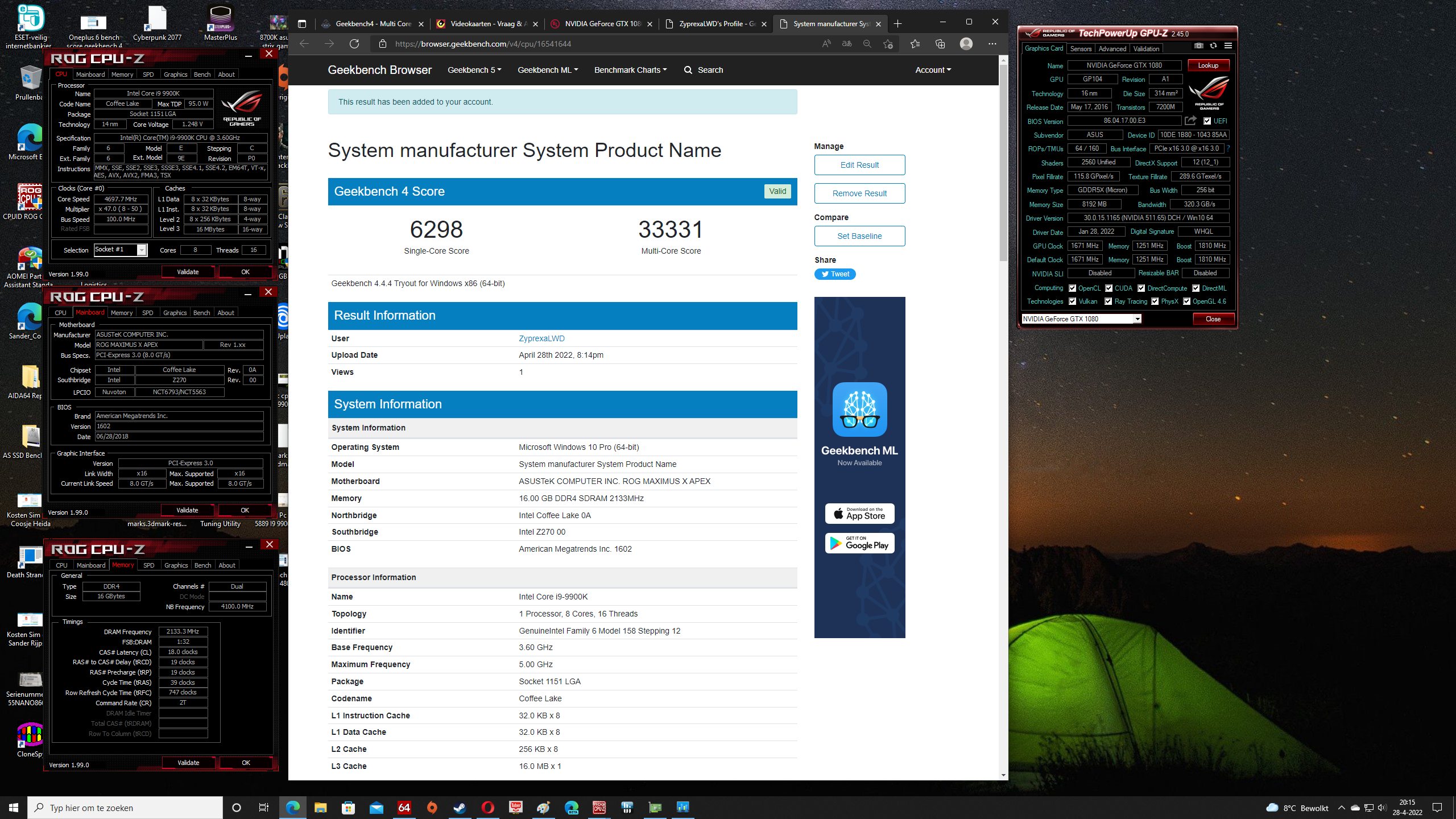Open Socket #1 selection dropdown in CPU-Z

[x=142, y=250]
